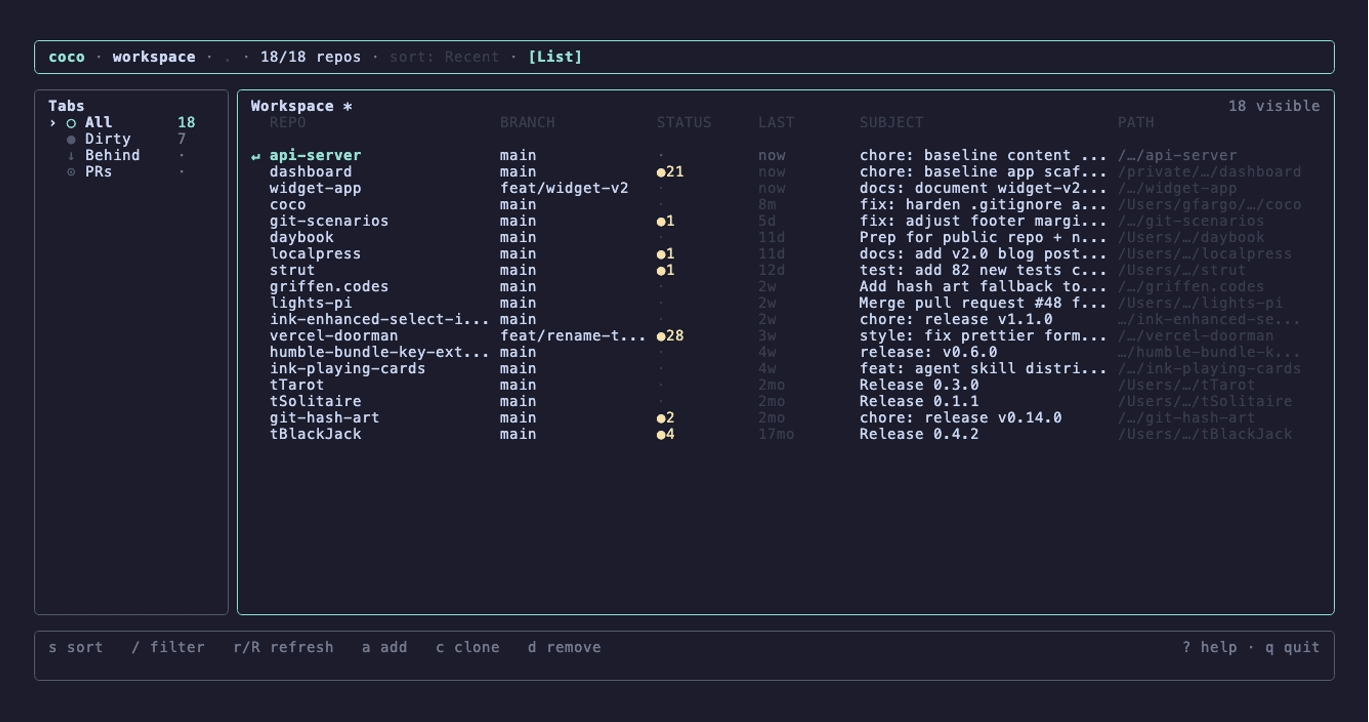The width and height of the screenshot is (1369, 722).
Task: Open the ? help shortcut
Action: click(1209, 647)
